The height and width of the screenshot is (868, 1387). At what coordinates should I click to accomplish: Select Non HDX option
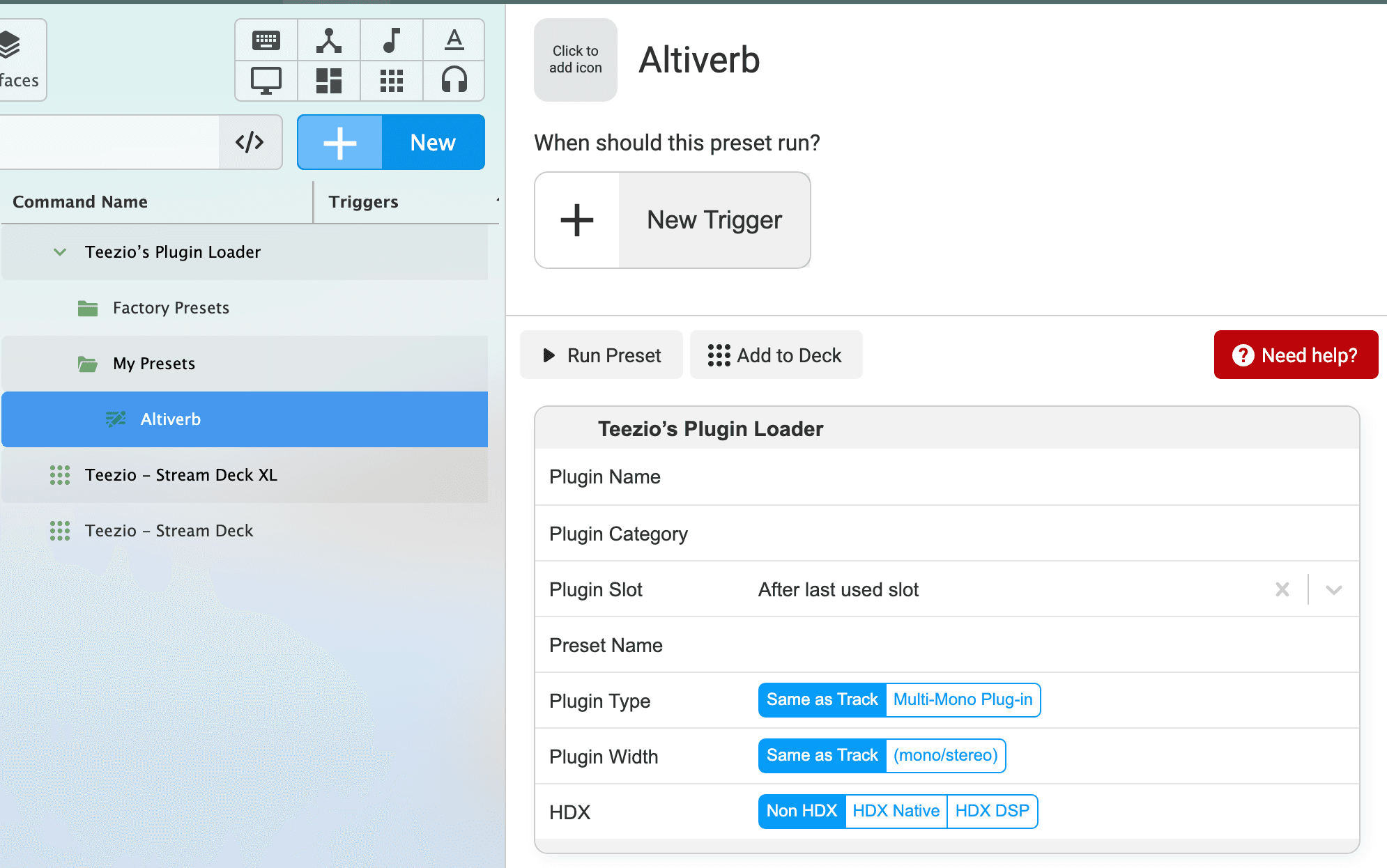[802, 811]
